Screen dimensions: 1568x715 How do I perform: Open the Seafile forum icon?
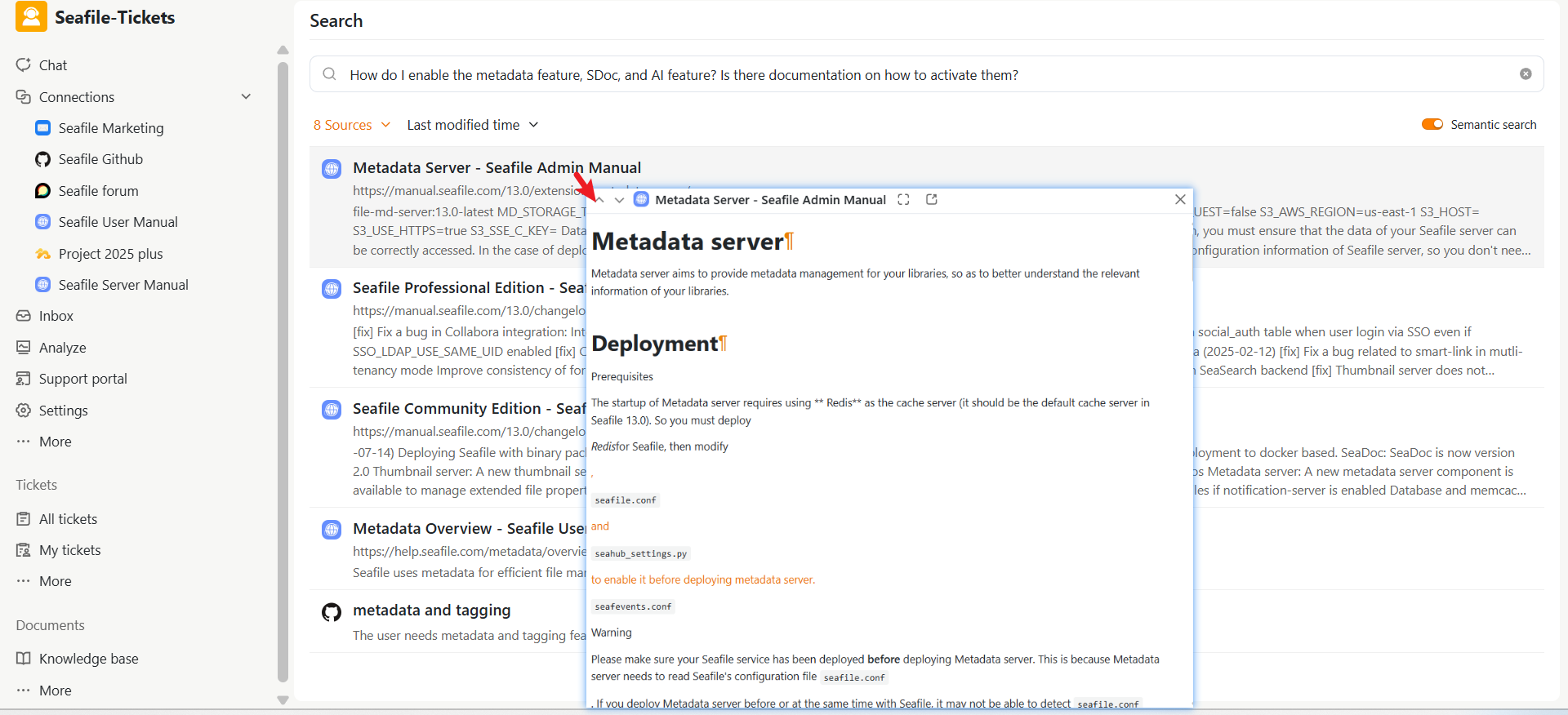coord(43,191)
